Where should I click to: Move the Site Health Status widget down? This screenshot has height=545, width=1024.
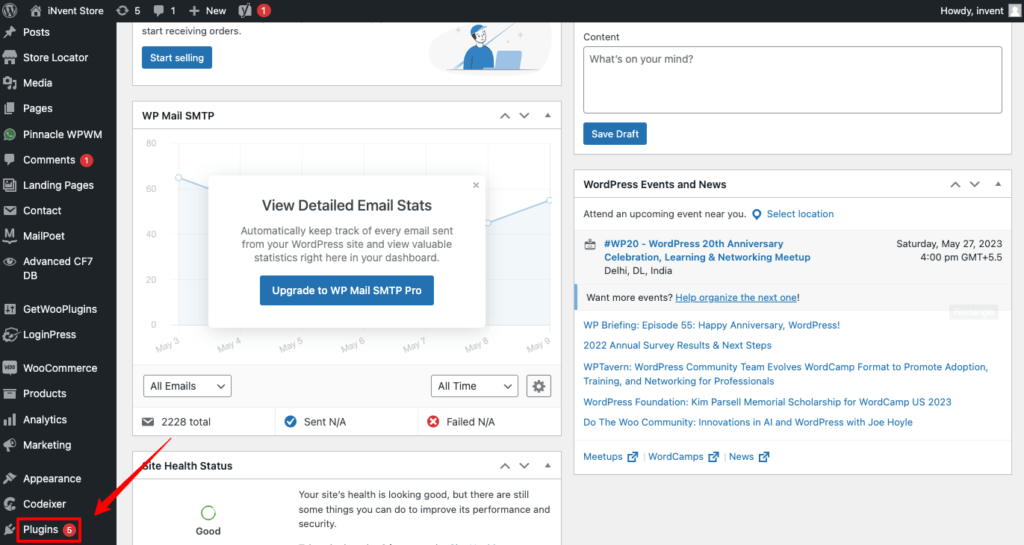pyautogui.click(x=524, y=466)
